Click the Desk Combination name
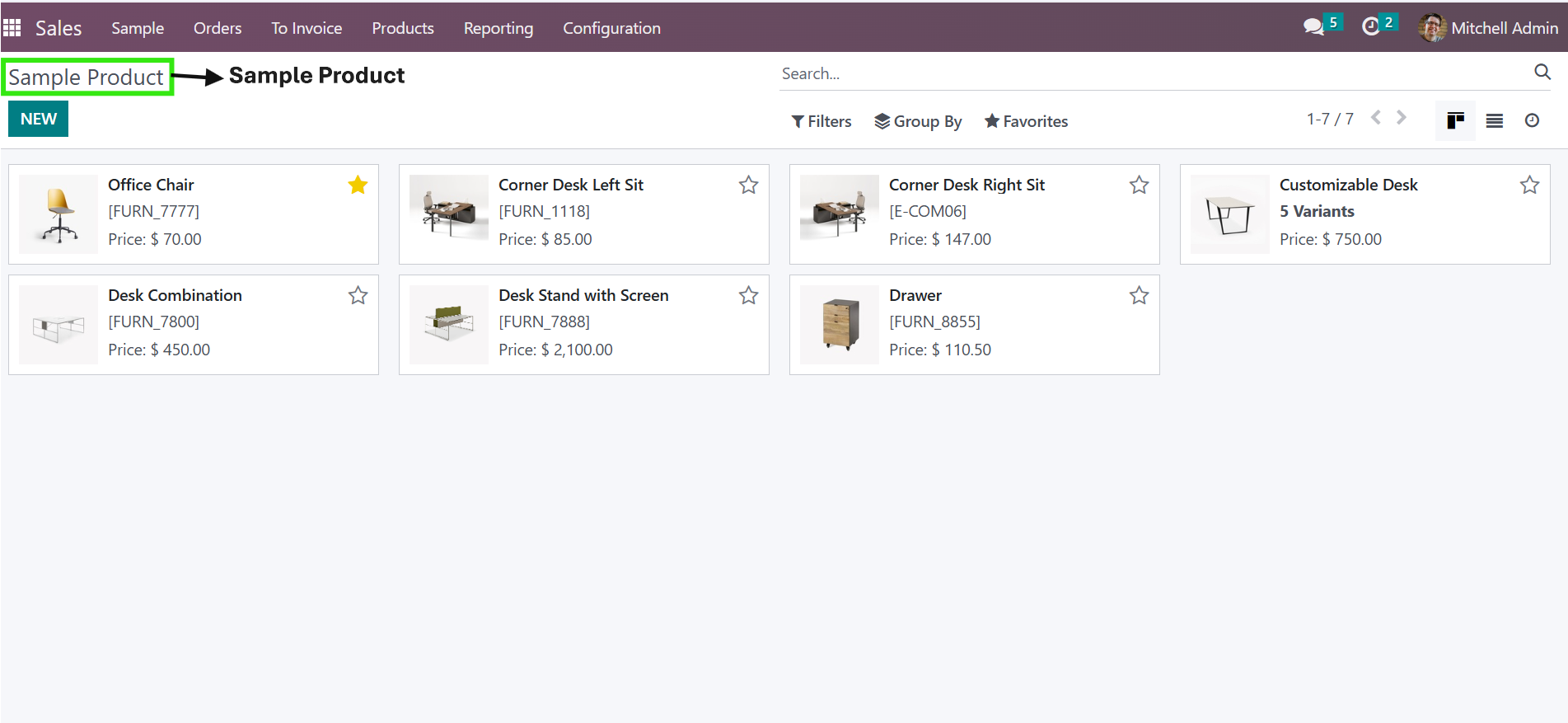 pos(175,295)
